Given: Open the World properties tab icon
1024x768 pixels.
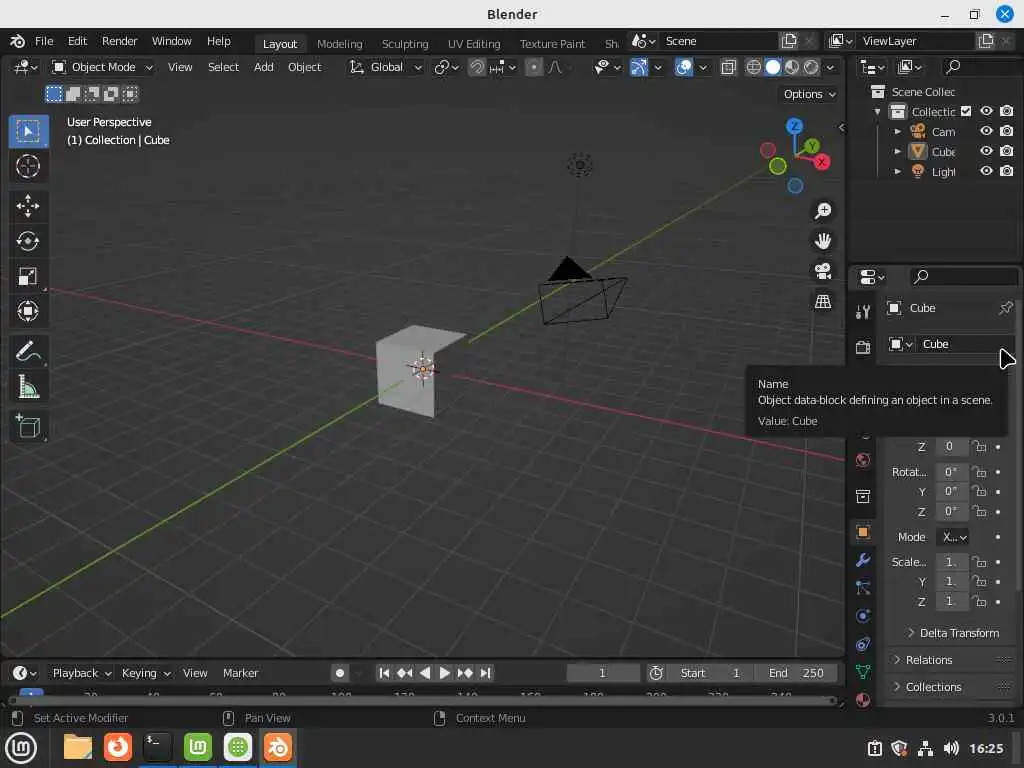Looking at the screenshot, I should point(863,460).
